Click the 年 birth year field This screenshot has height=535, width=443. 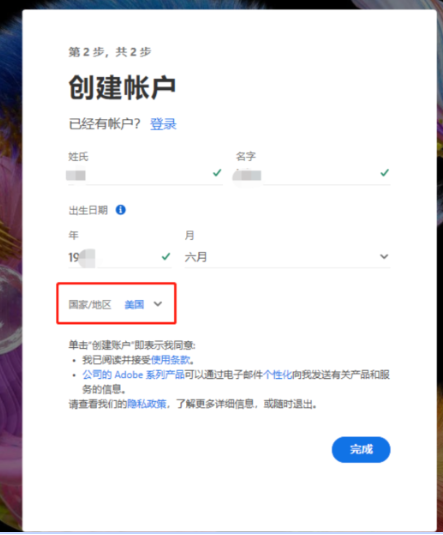(x=120, y=257)
